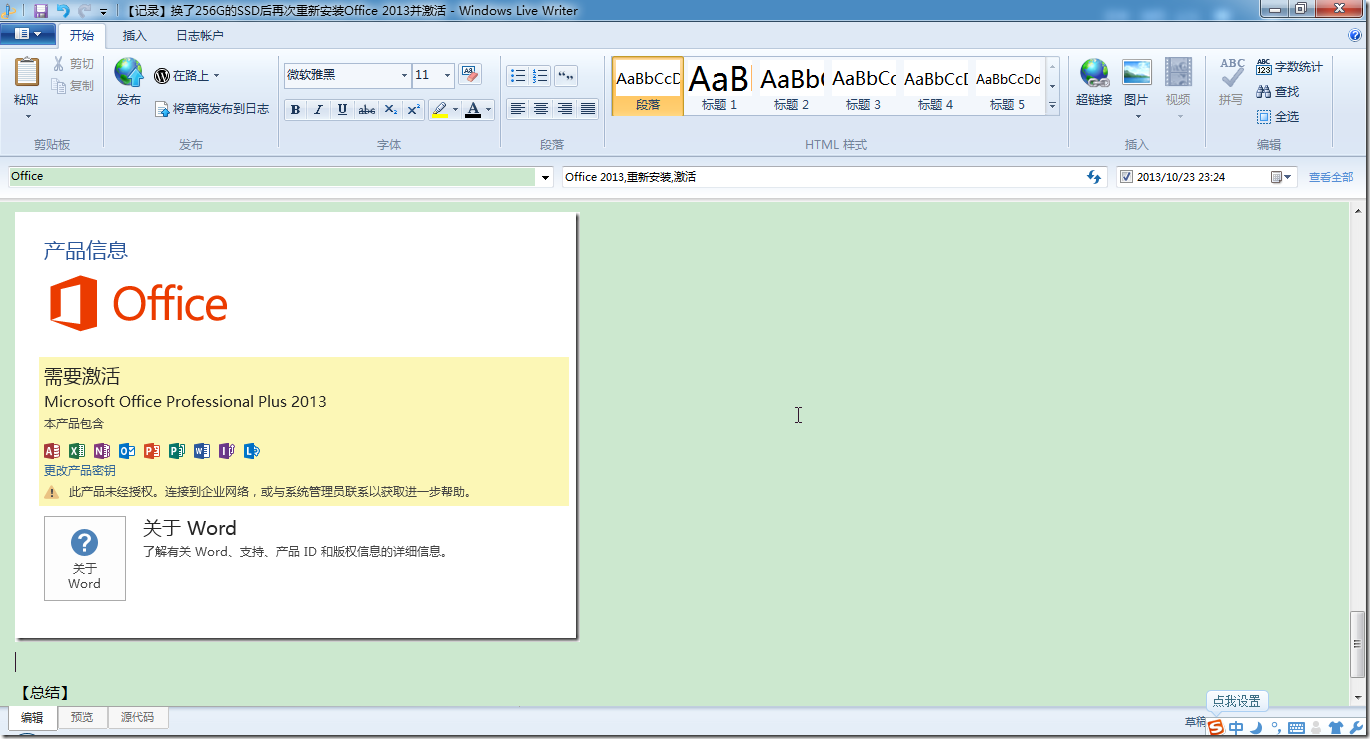The image size is (1370, 739).
Task: Open the 在路上 blog account dropdown
Action: tap(187, 75)
